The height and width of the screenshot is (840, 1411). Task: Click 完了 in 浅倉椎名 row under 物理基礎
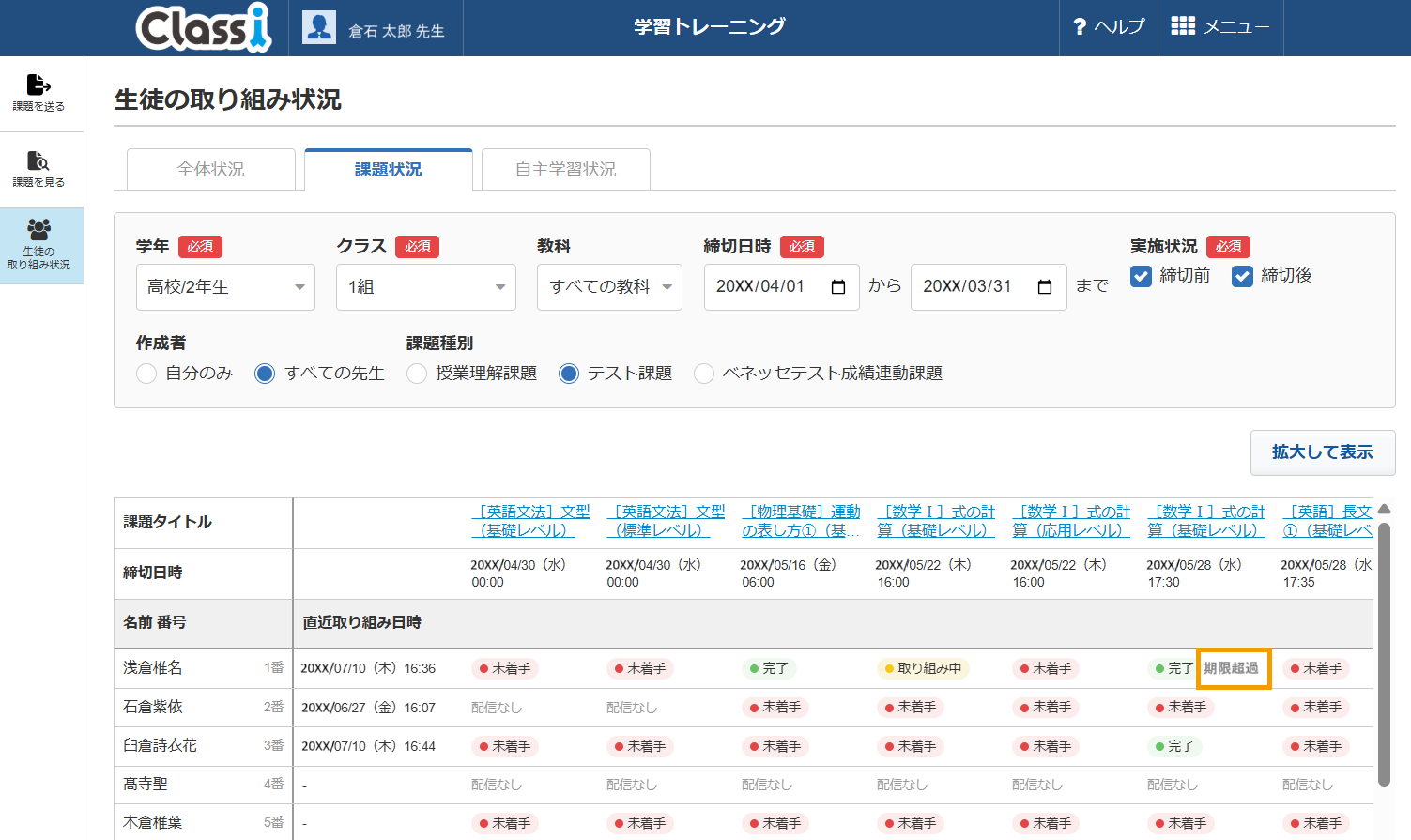point(769,668)
